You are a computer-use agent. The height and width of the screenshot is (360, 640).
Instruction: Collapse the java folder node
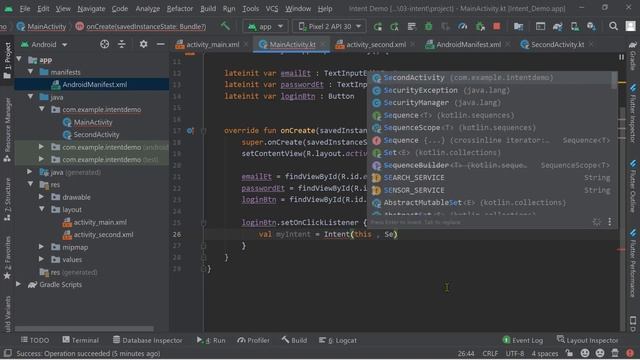click(x=31, y=97)
